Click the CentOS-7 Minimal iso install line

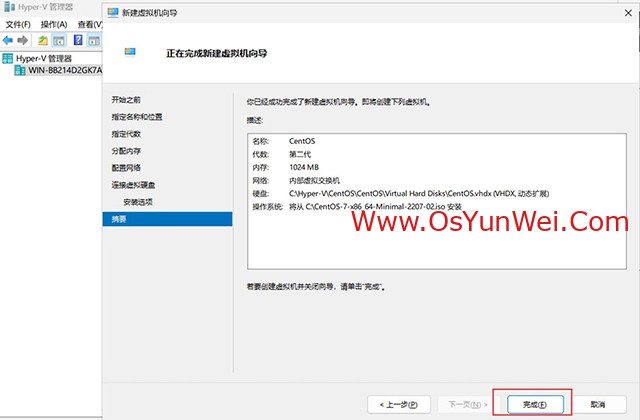(376, 207)
